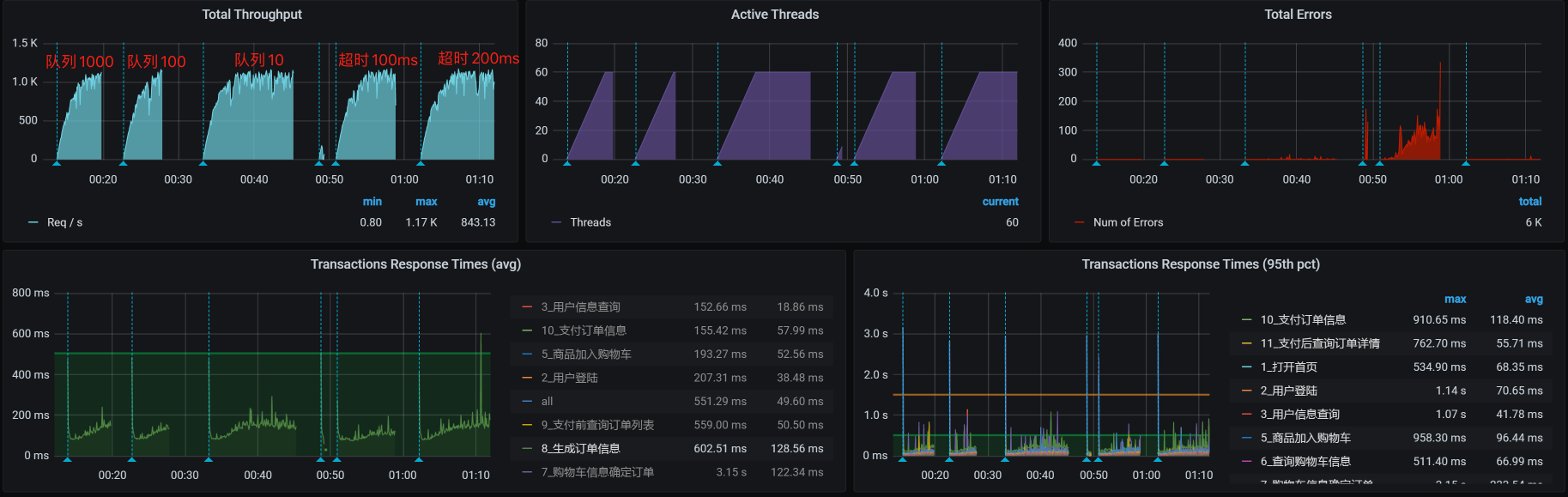Image resolution: width=1568 pixels, height=497 pixels.
Task: Open the Total Throughput panel title menu
Action: pos(251,15)
